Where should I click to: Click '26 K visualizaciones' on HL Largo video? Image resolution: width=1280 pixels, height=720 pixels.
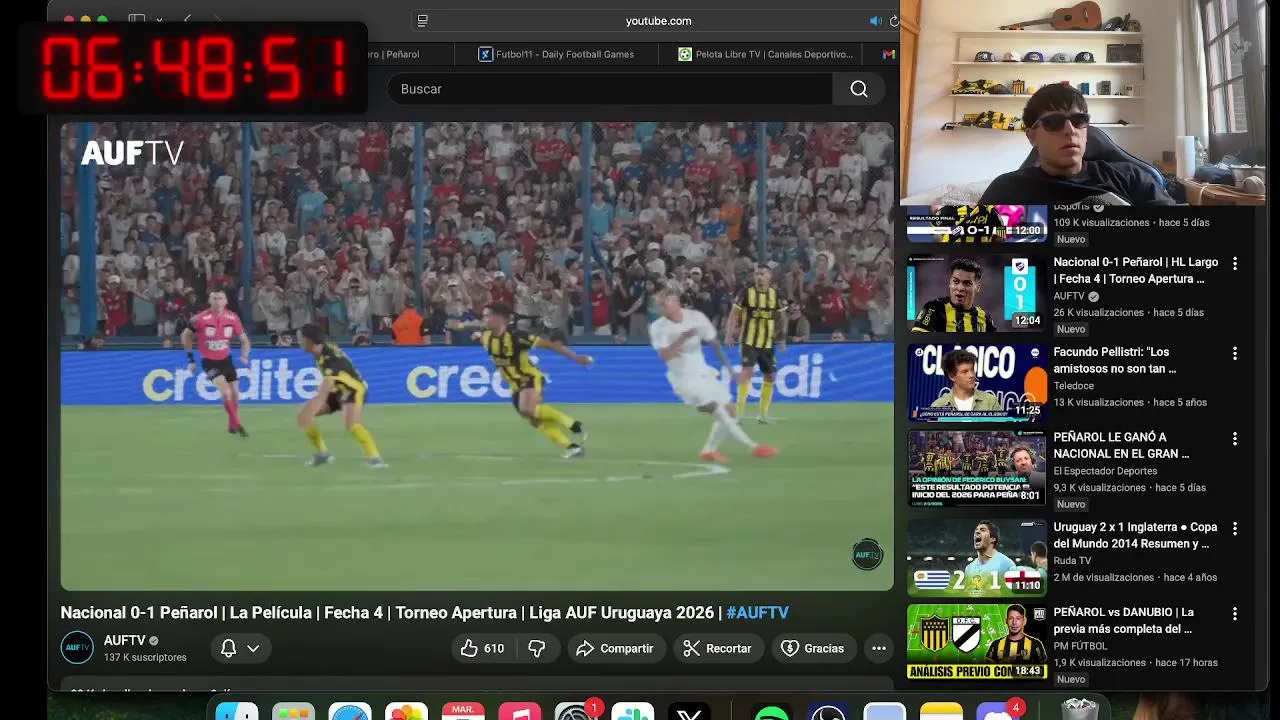1101,312
